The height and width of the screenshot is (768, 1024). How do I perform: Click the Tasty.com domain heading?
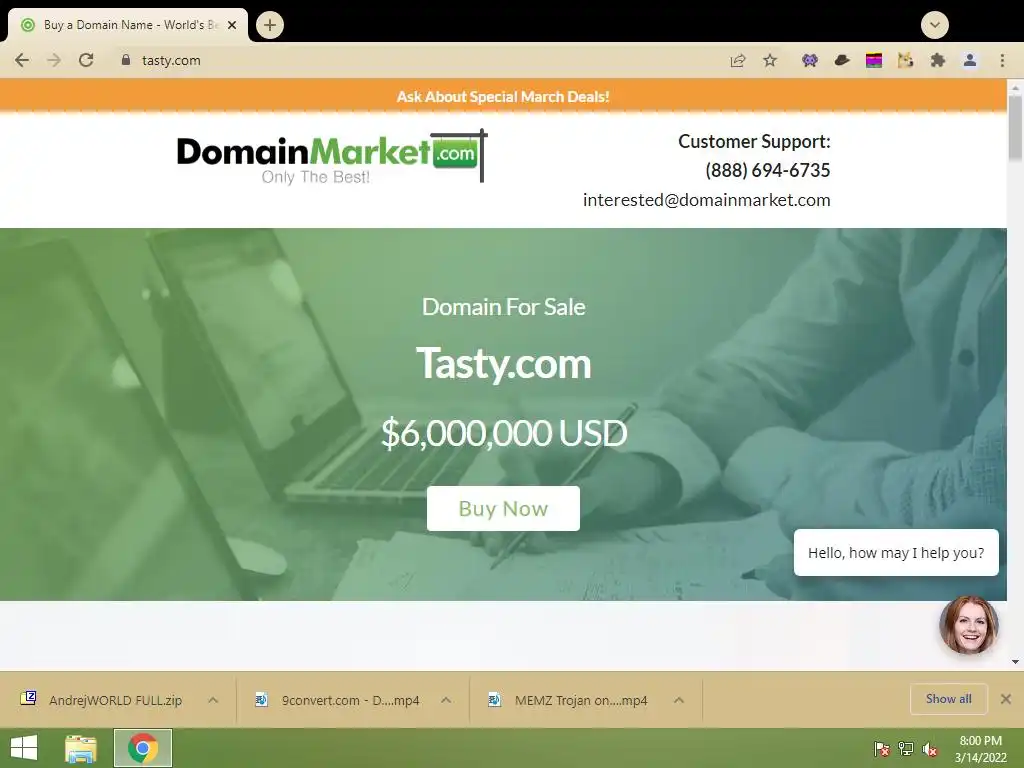[x=504, y=363]
